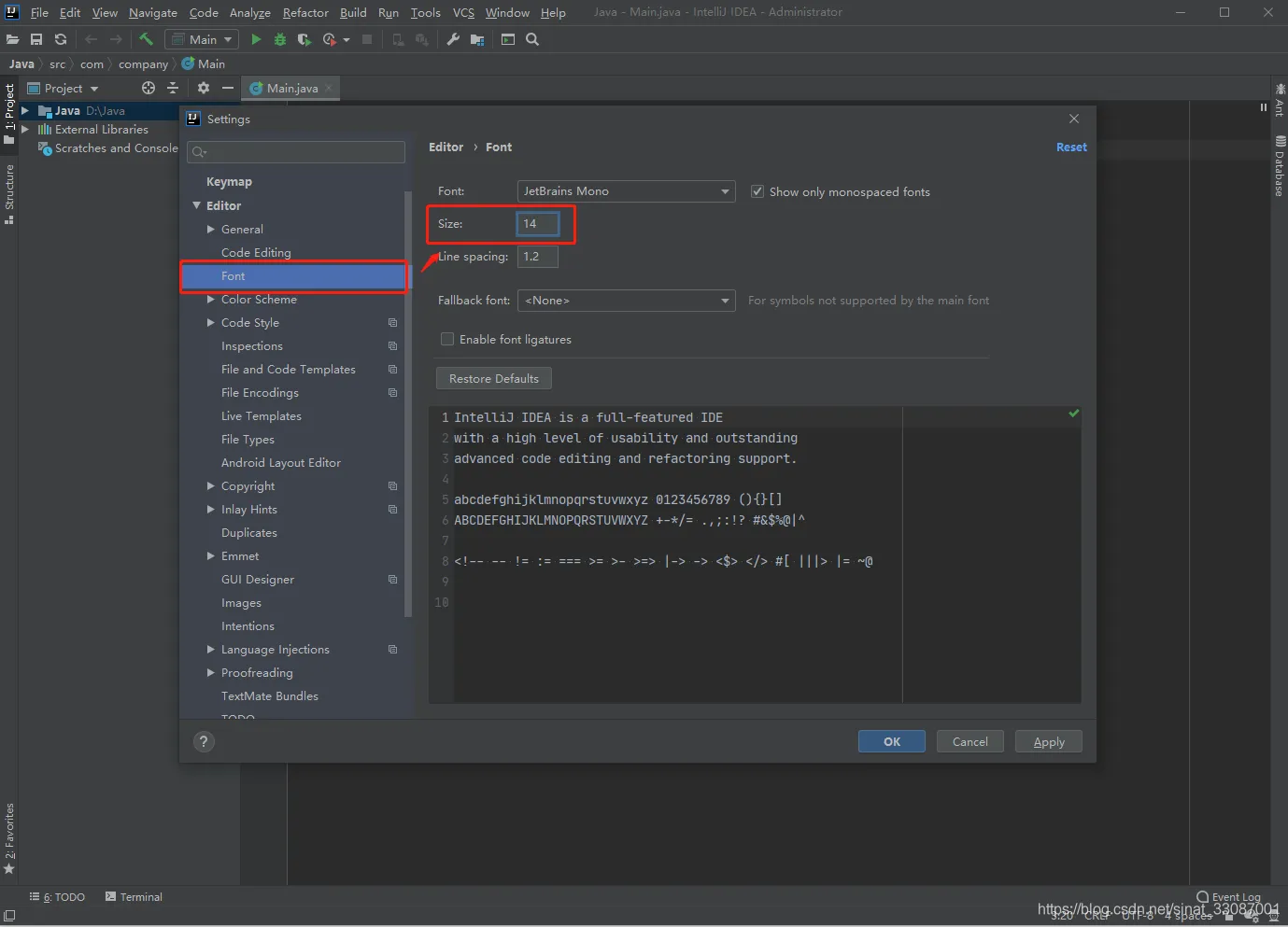1288x927 pixels.
Task: Open the VCS menu
Action: (463, 12)
